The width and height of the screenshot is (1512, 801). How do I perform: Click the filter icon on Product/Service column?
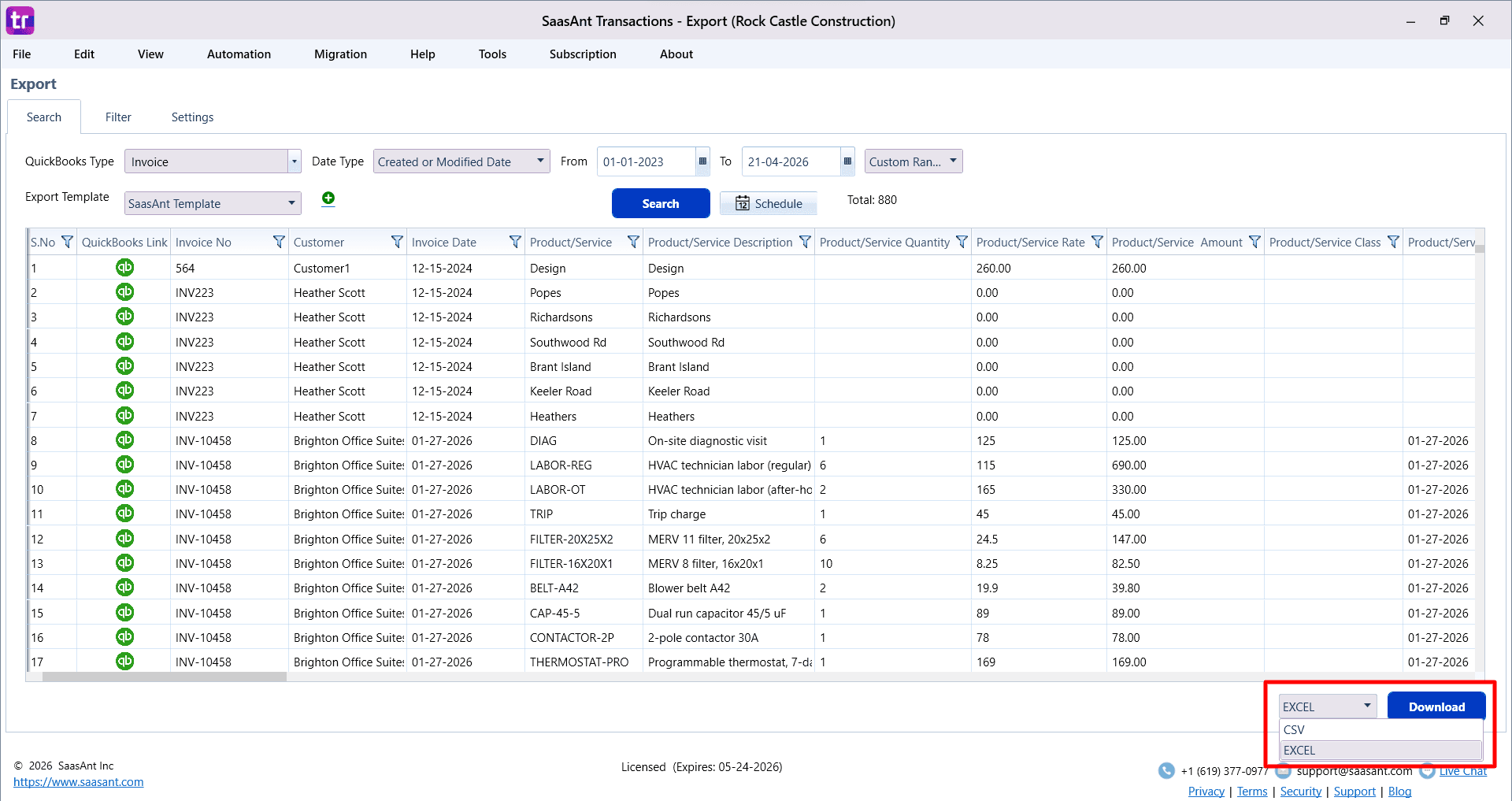point(633,242)
